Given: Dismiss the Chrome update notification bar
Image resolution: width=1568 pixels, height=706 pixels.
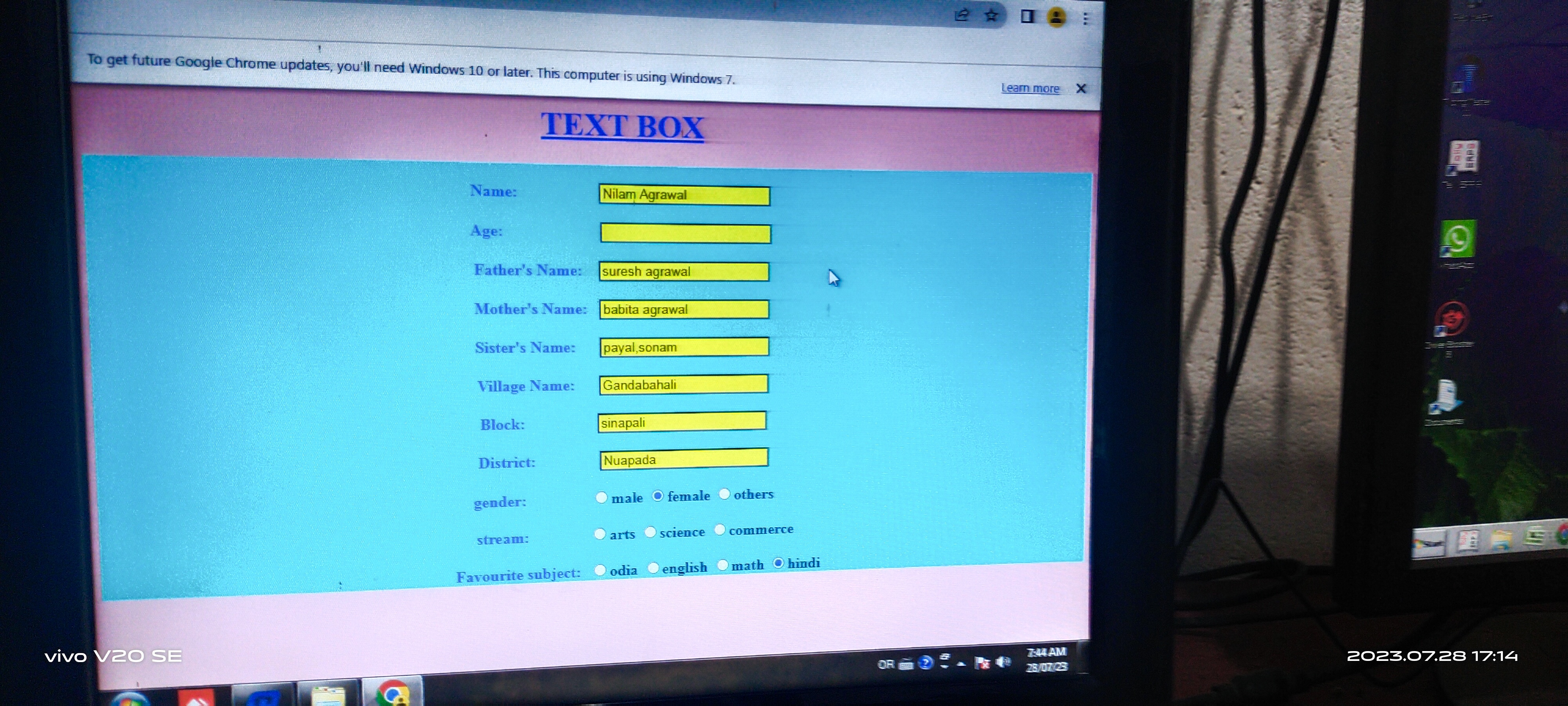Looking at the screenshot, I should click(x=1081, y=88).
